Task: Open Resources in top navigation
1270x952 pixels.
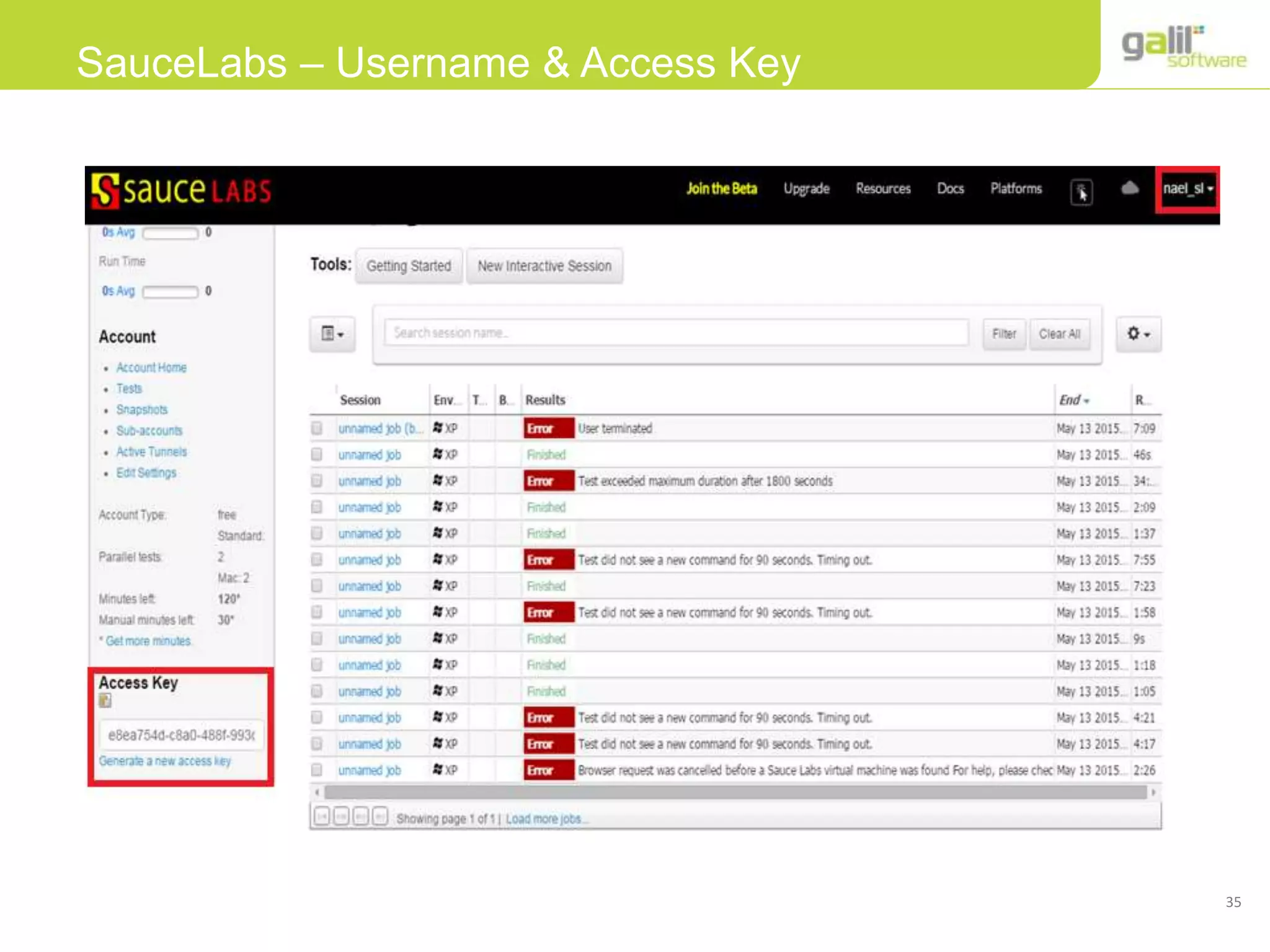Action: click(x=883, y=188)
